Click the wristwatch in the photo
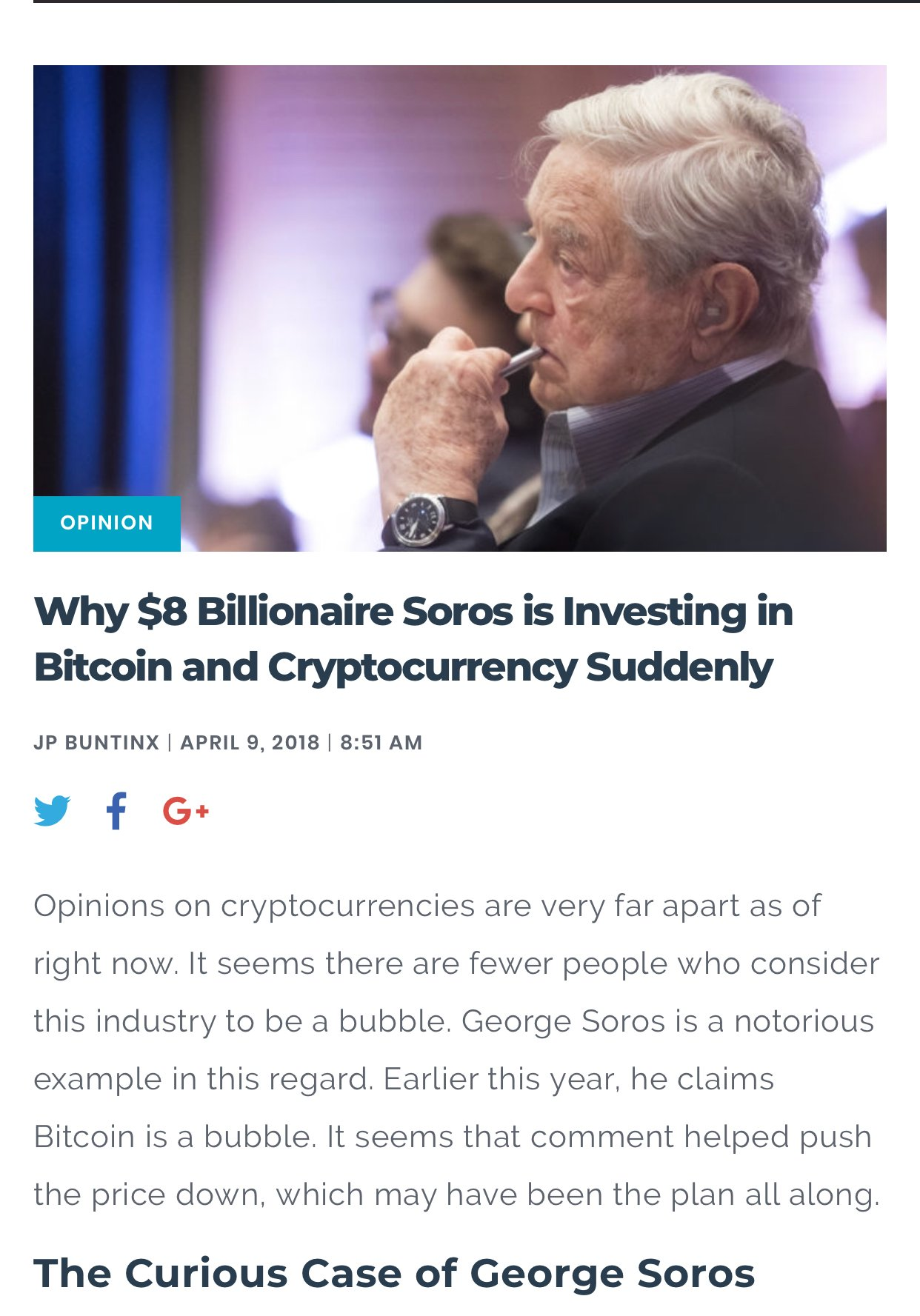 [419, 519]
